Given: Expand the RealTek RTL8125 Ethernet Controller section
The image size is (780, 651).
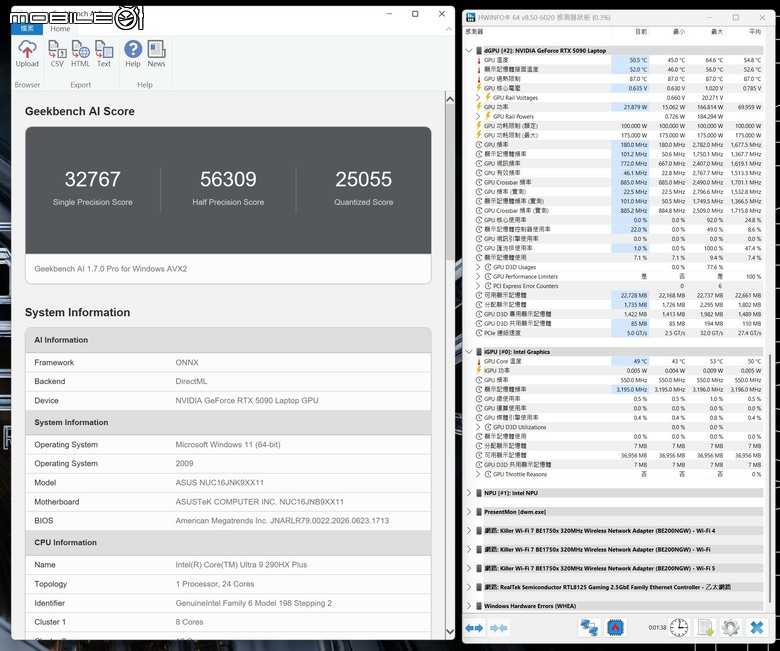Looking at the screenshot, I should [x=469, y=587].
